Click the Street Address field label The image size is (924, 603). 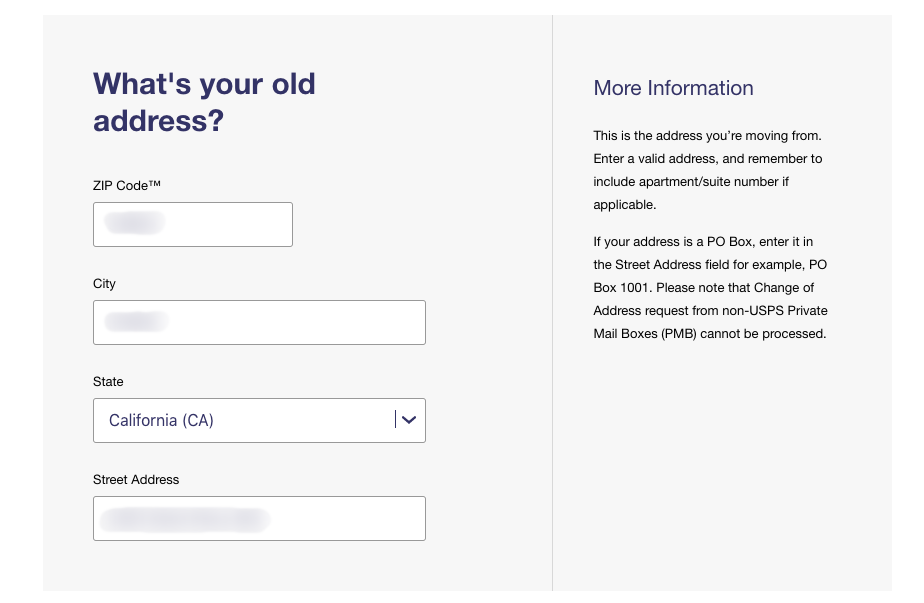136,480
